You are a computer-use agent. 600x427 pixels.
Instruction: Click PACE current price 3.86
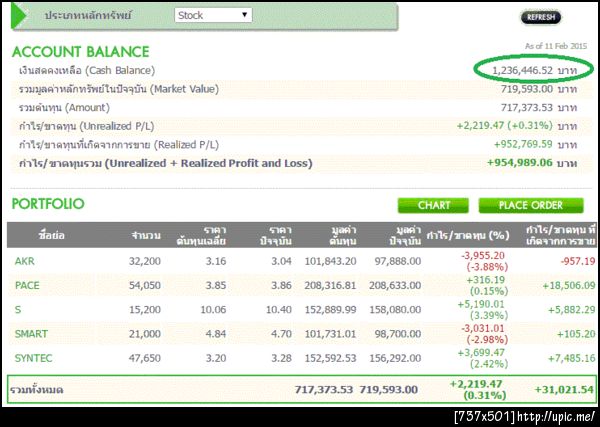pyautogui.click(x=281, y=285)
